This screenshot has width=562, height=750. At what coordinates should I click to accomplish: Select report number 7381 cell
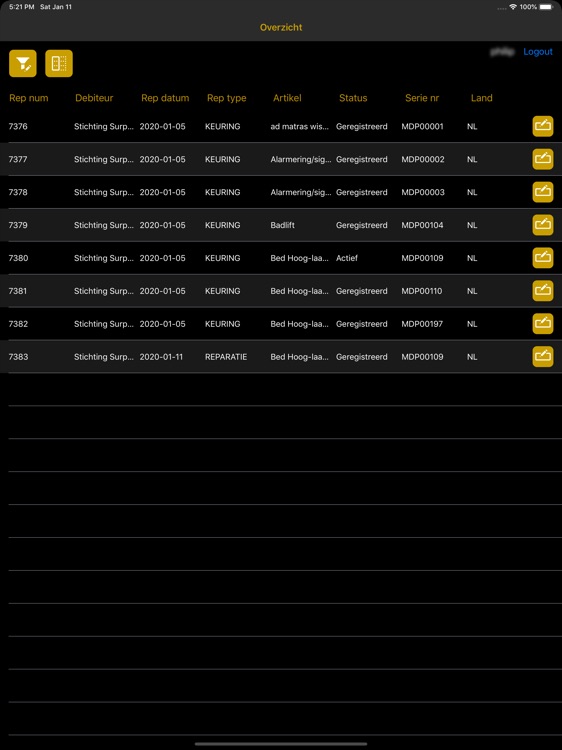[x=18, y=291]
